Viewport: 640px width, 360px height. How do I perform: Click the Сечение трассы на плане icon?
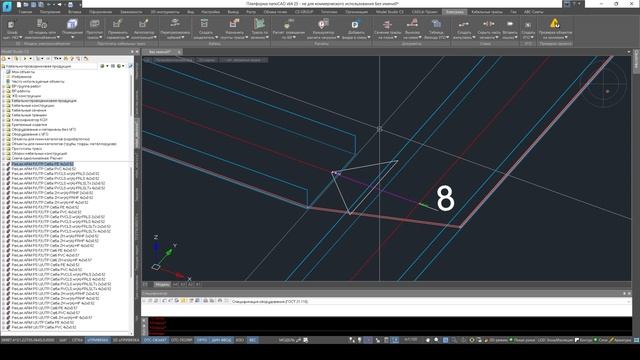pos(387,24)
